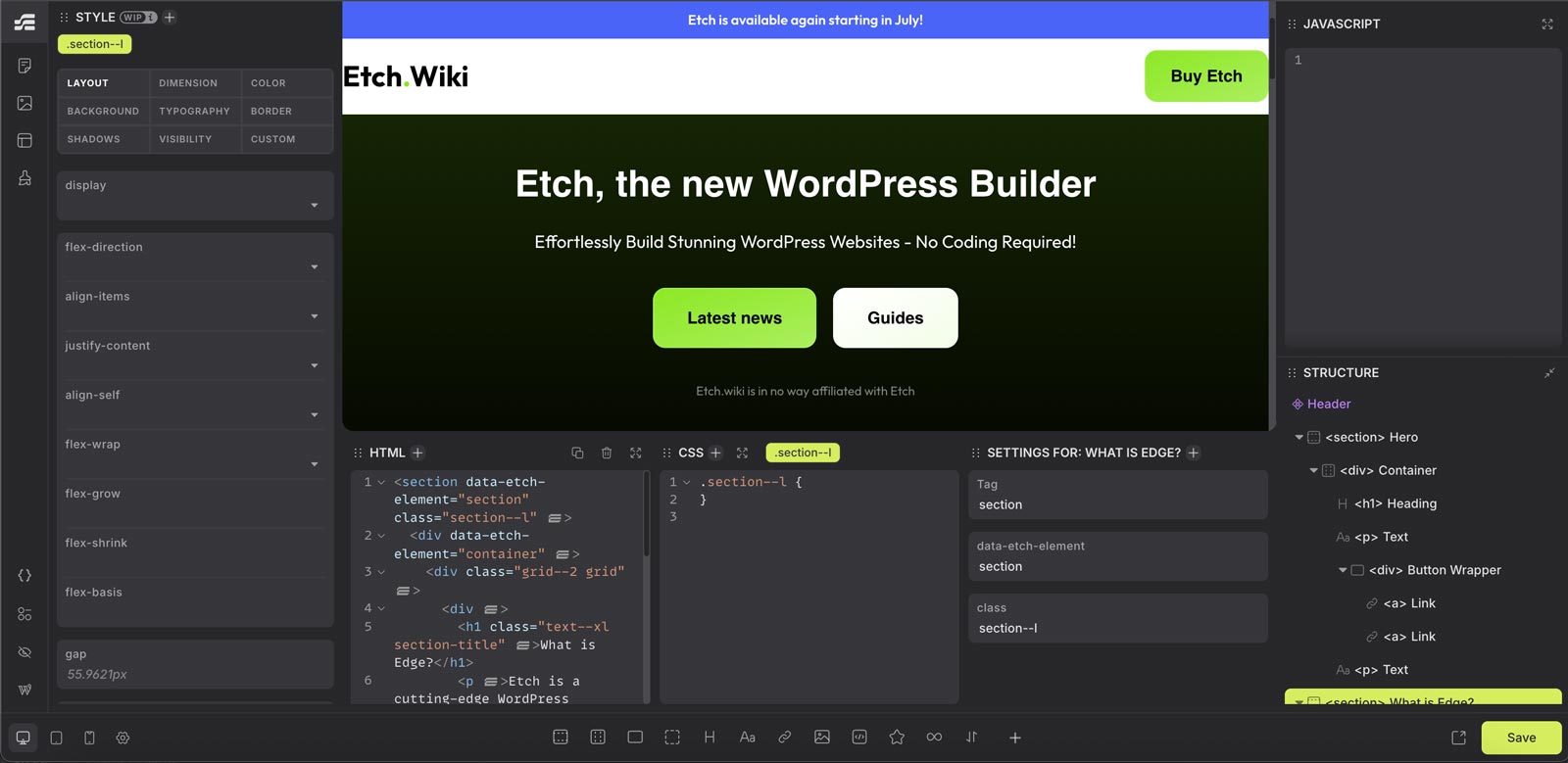Expand the HTML panel with fullscreen icon

636,453
